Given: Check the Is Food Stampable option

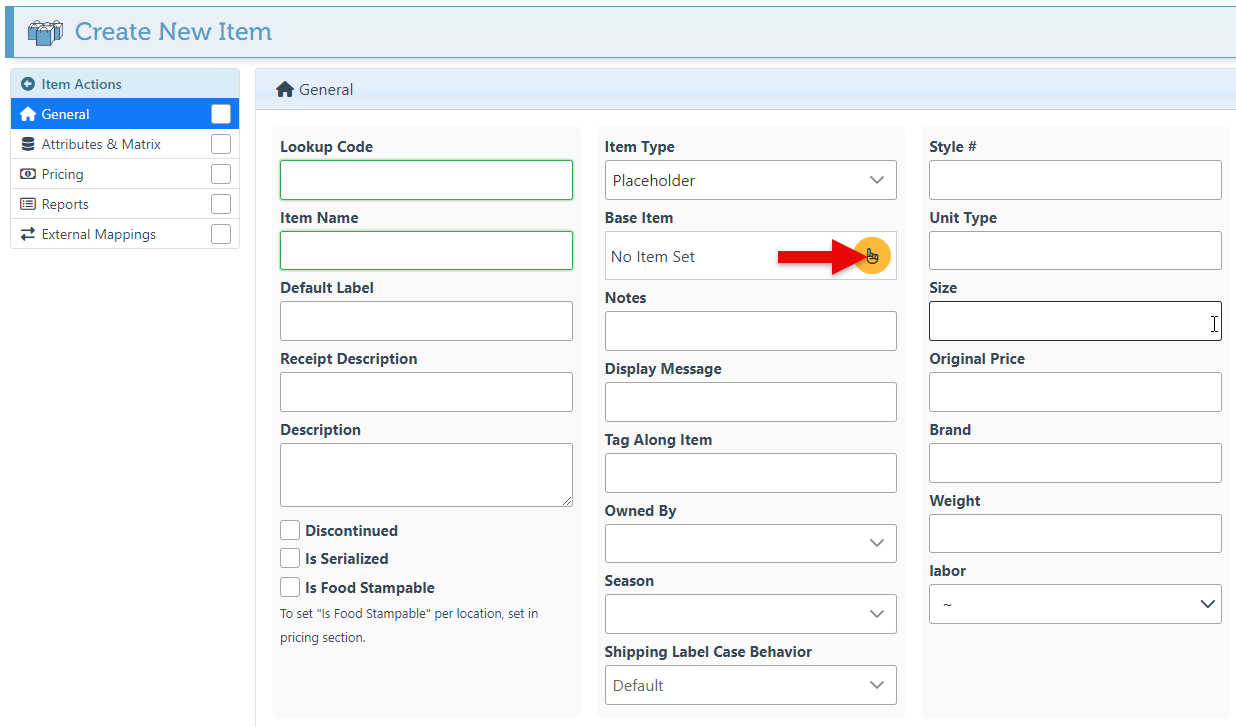Looking at the screenshot, I should coord(290,587).
